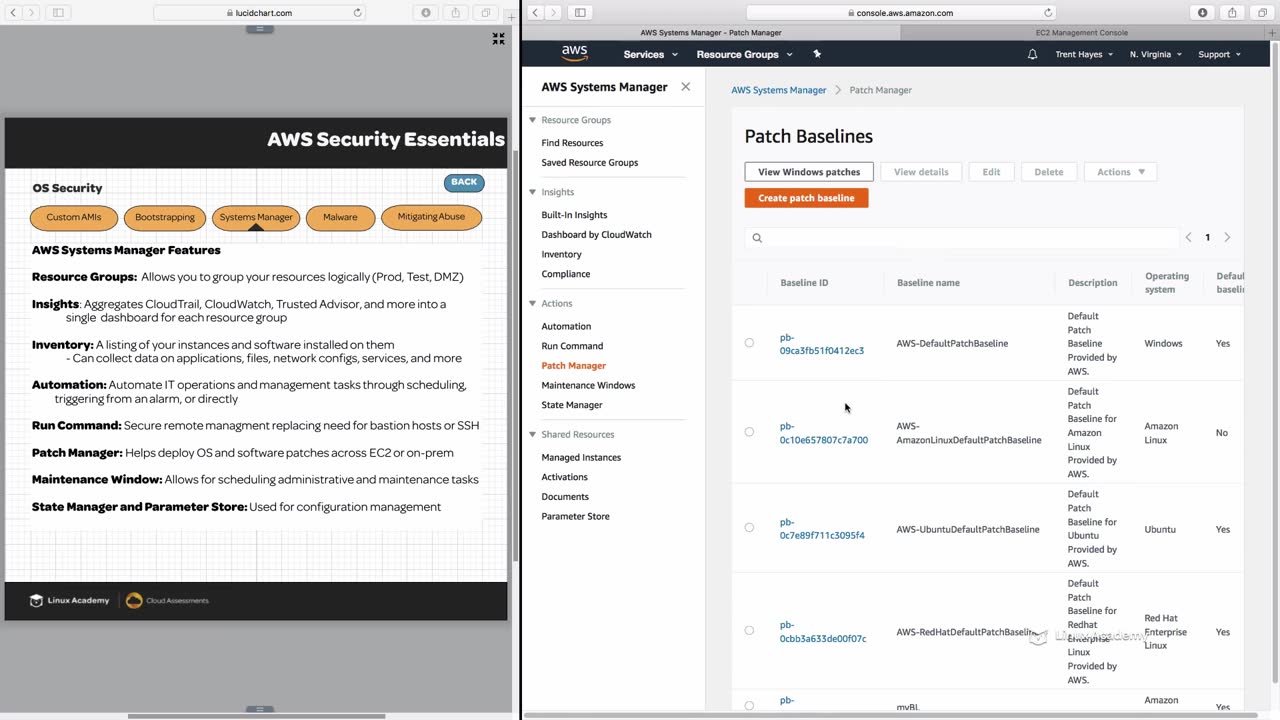
Task: Select the Custom AMIs slide tab
Action: 74,217
